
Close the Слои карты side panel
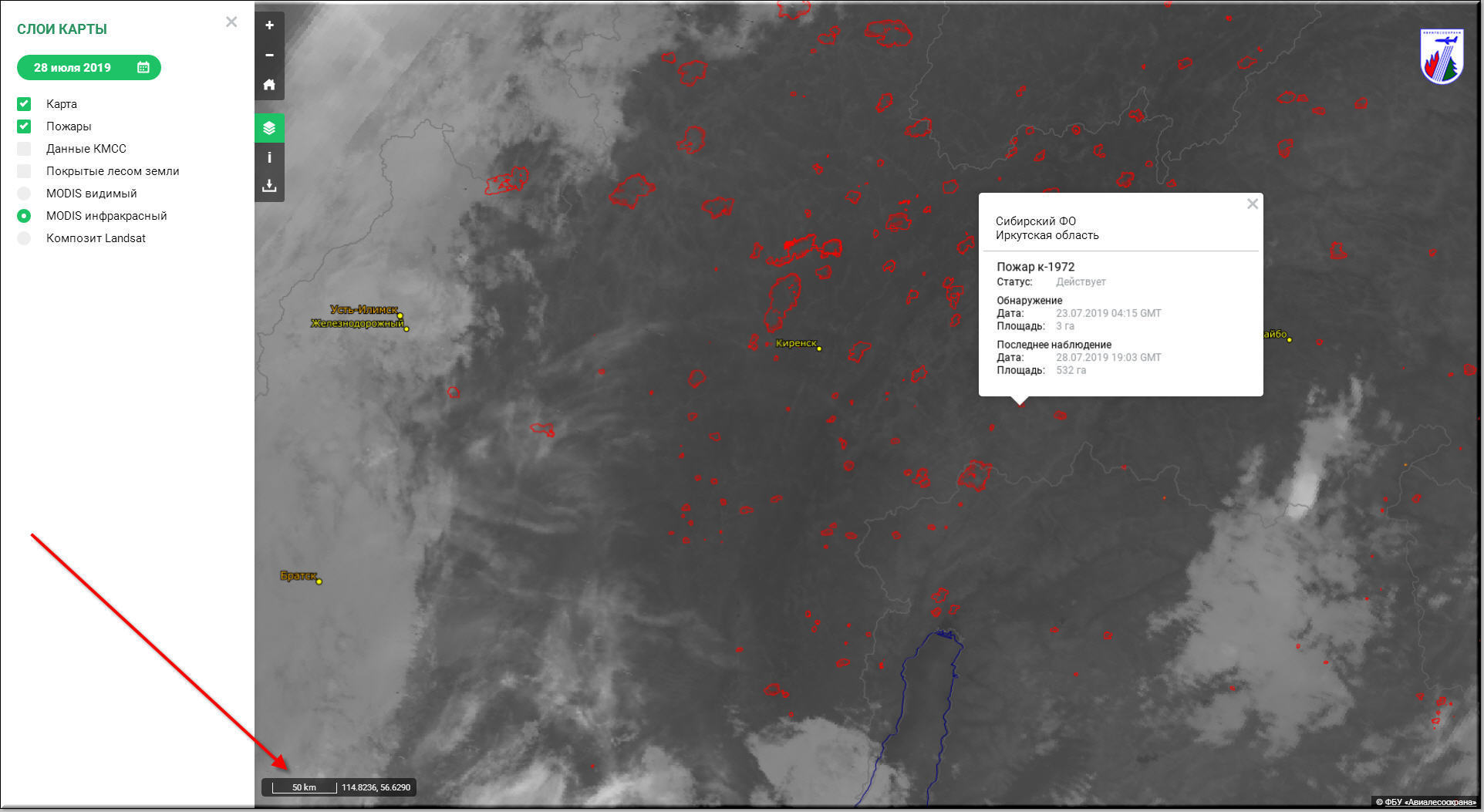point(231,22)
